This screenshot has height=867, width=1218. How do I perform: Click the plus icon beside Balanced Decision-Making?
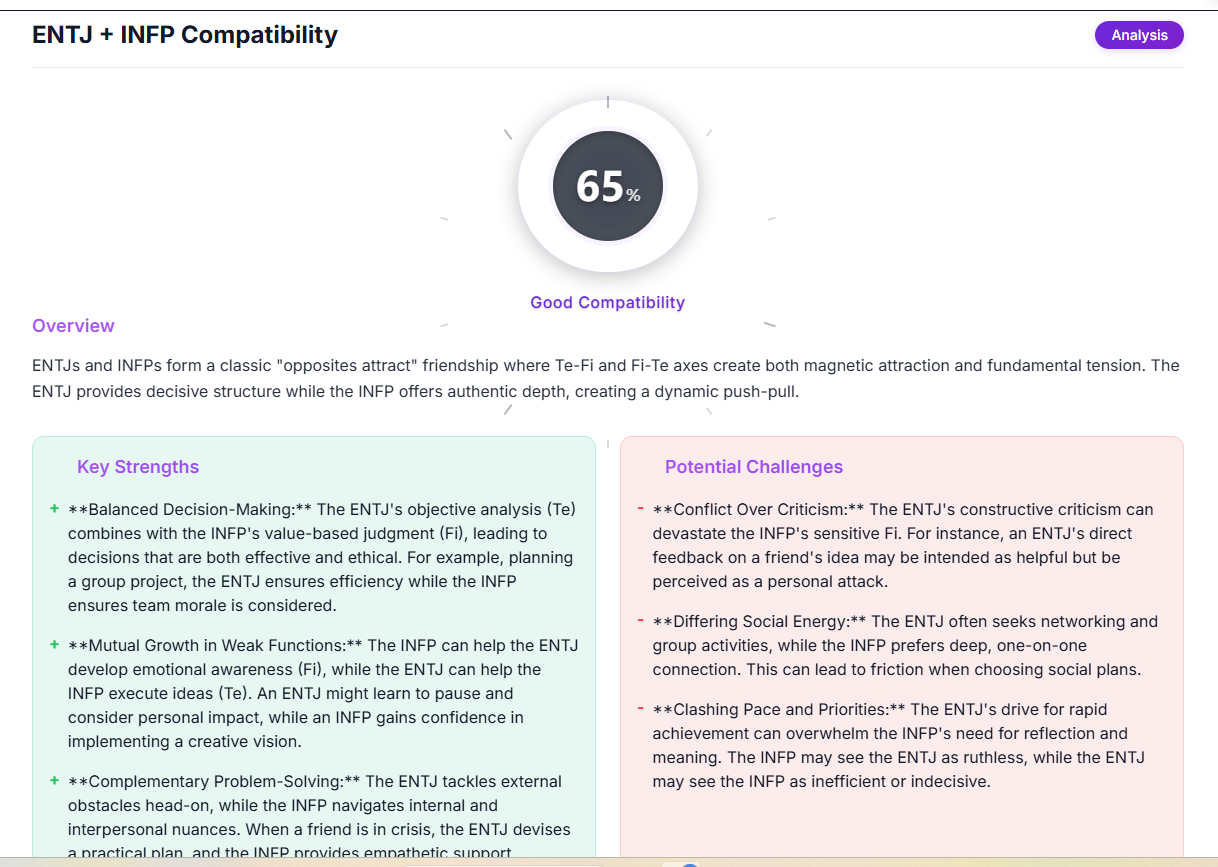[54, 509]
